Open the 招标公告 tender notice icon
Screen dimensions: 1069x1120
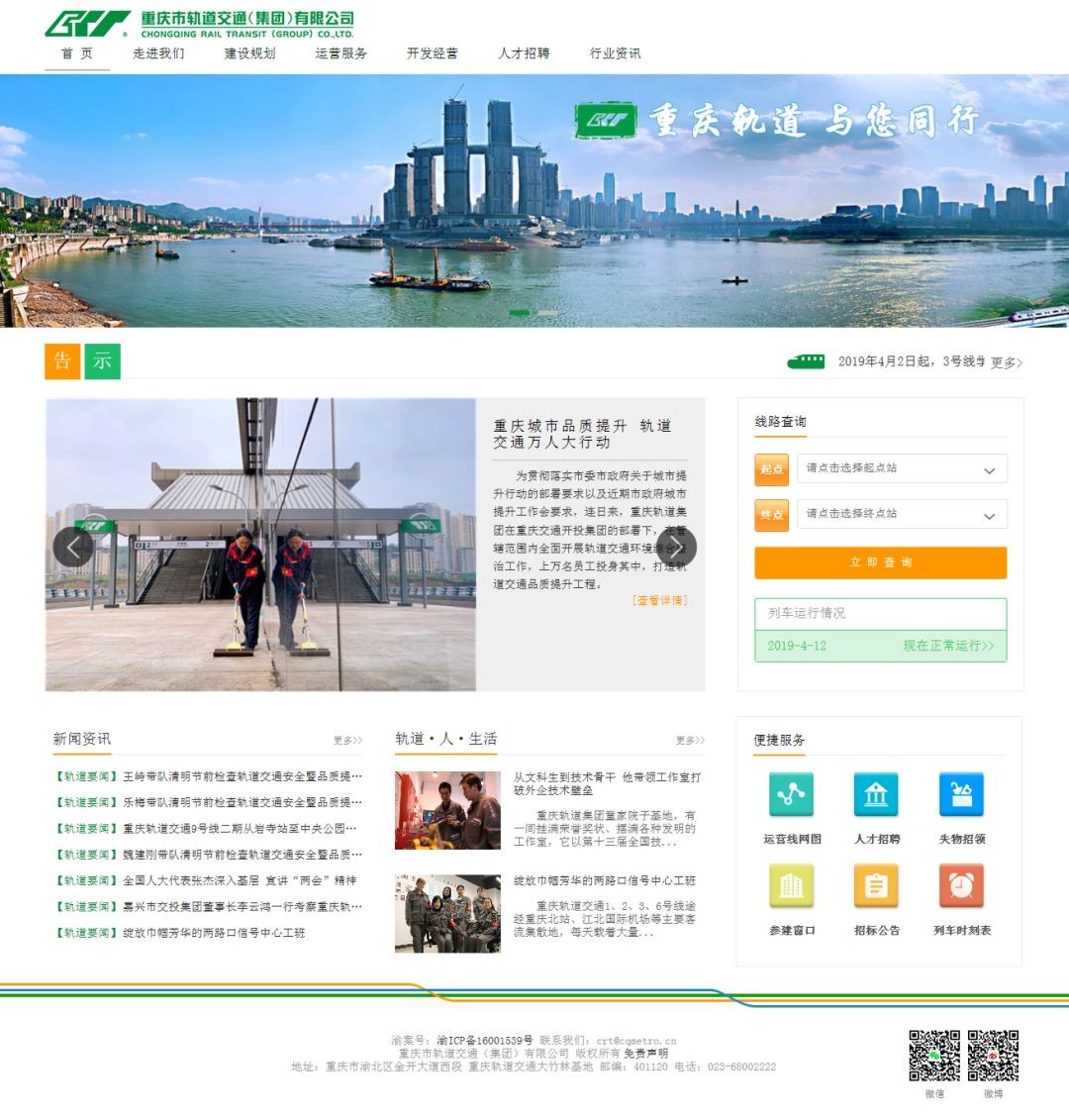[876, 886]
